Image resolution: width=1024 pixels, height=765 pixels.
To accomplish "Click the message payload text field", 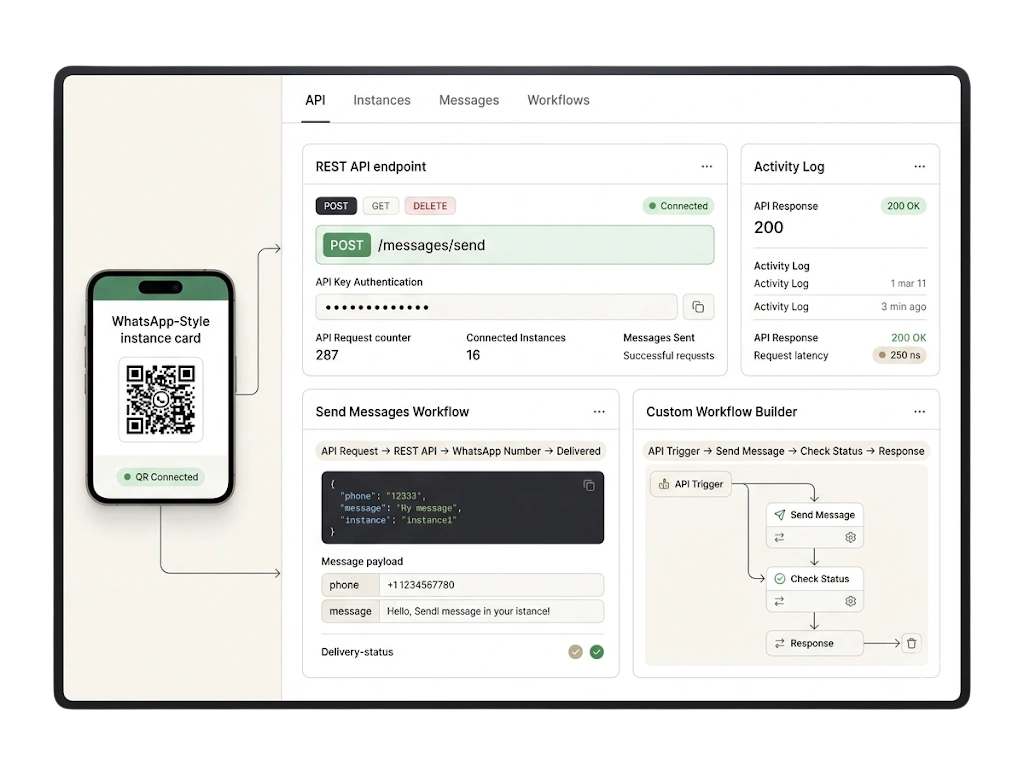I will tap(491, 611).
